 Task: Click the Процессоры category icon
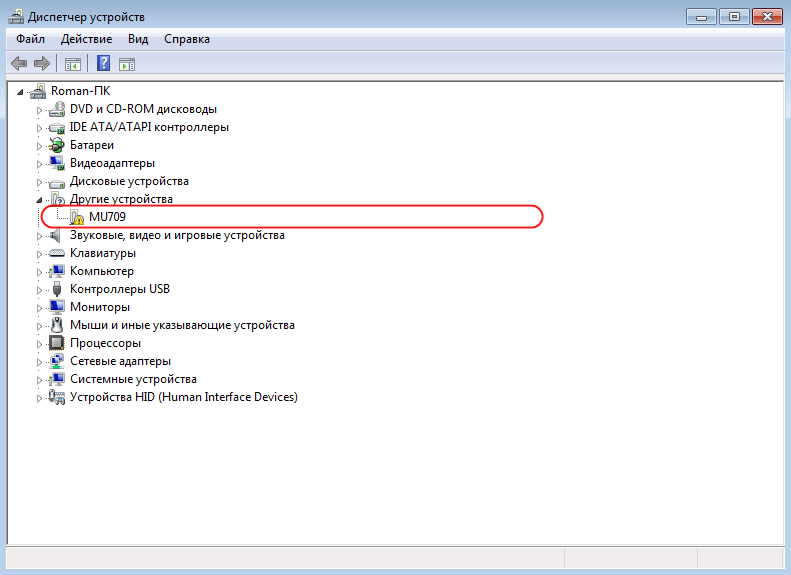[57, 343]
